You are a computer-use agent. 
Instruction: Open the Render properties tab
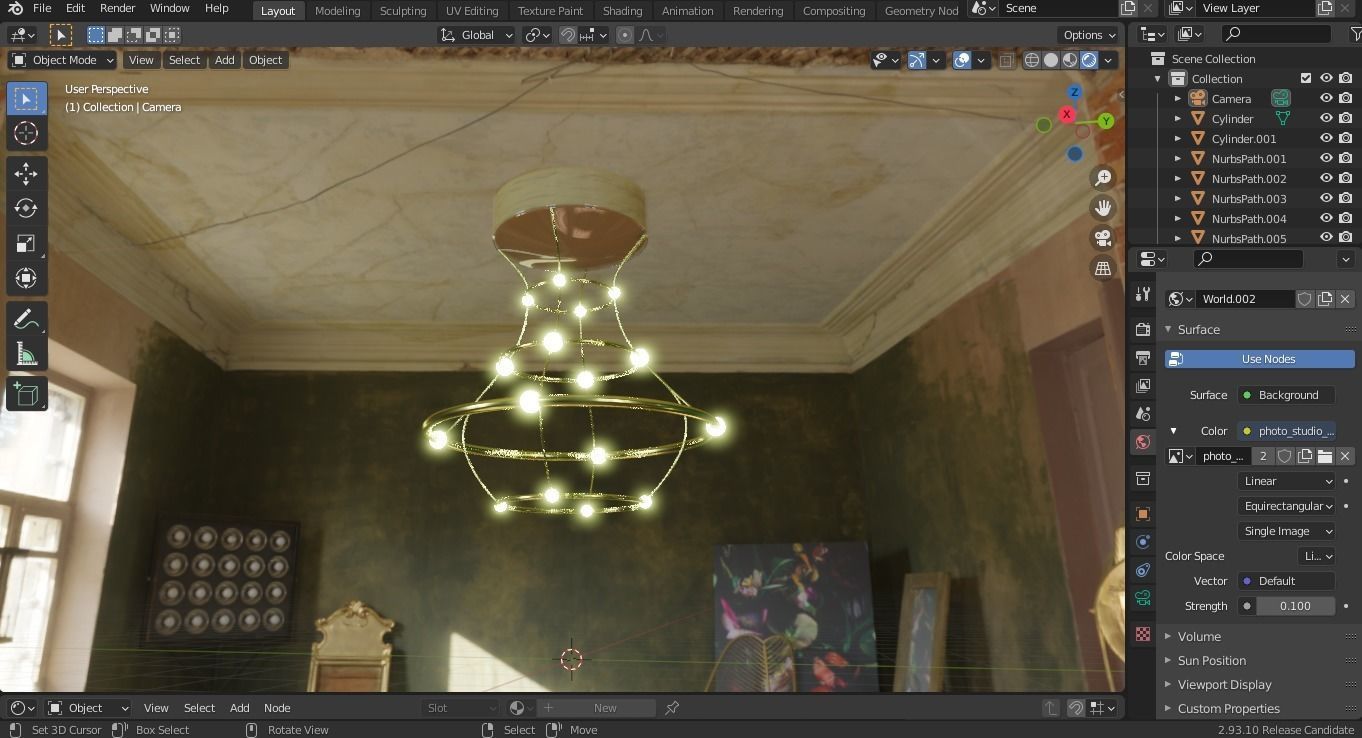click(x=1143, y=329)
